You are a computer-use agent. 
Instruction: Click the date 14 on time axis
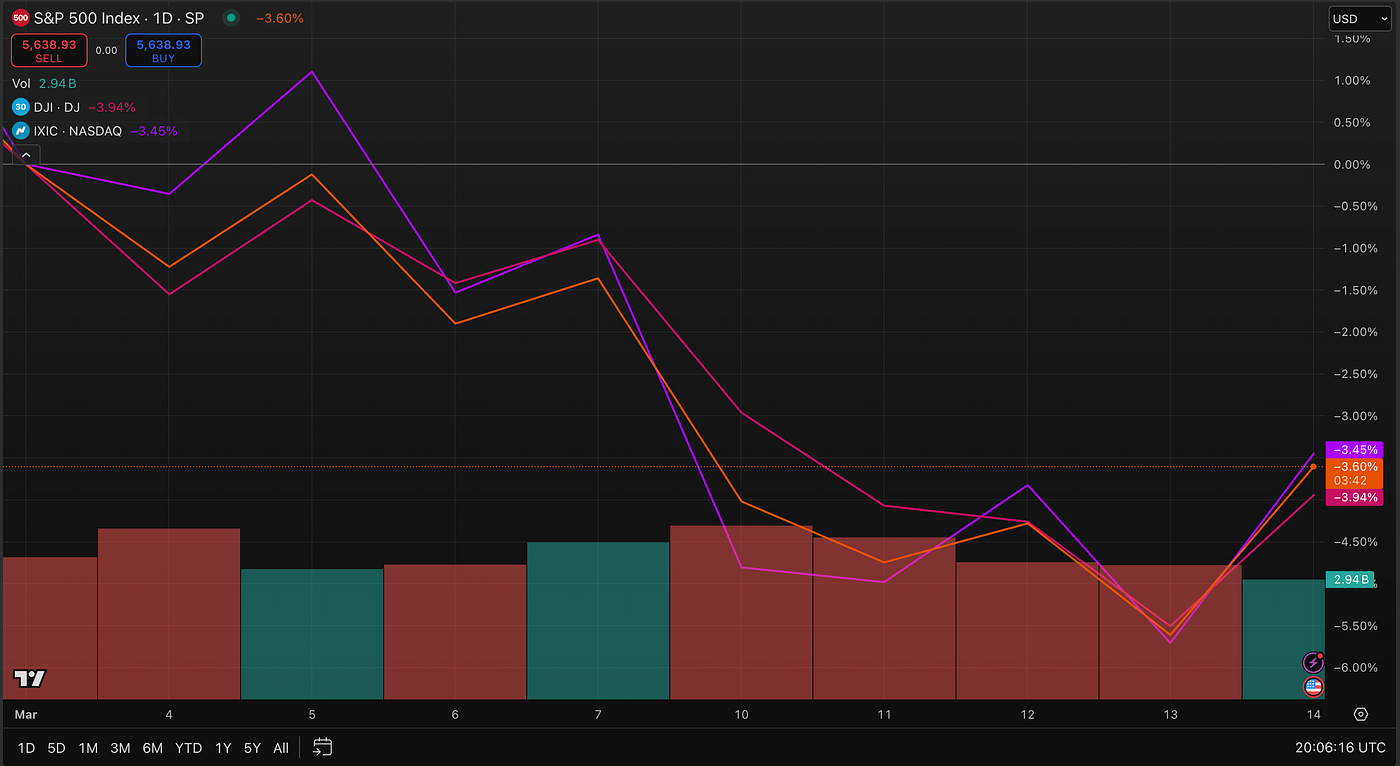[1313, 715]
